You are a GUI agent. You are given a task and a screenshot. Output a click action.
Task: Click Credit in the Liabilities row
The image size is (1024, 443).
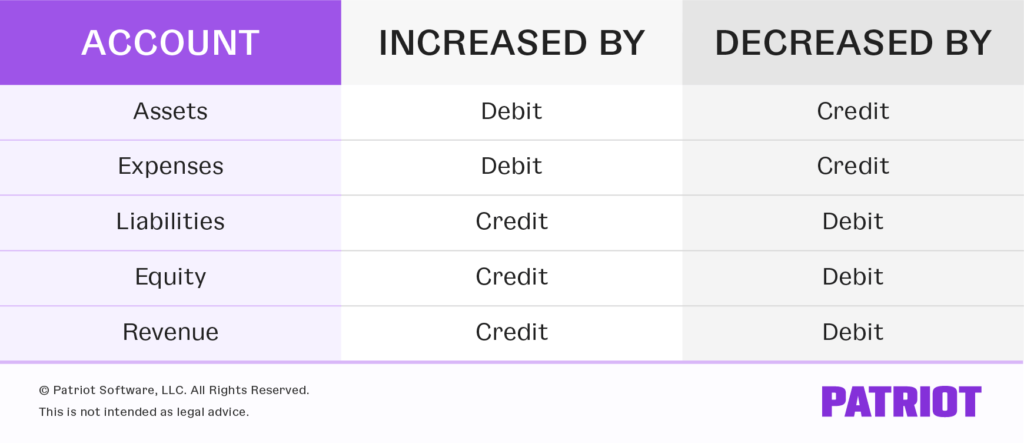pyautogui.click(x=511, y=221)
